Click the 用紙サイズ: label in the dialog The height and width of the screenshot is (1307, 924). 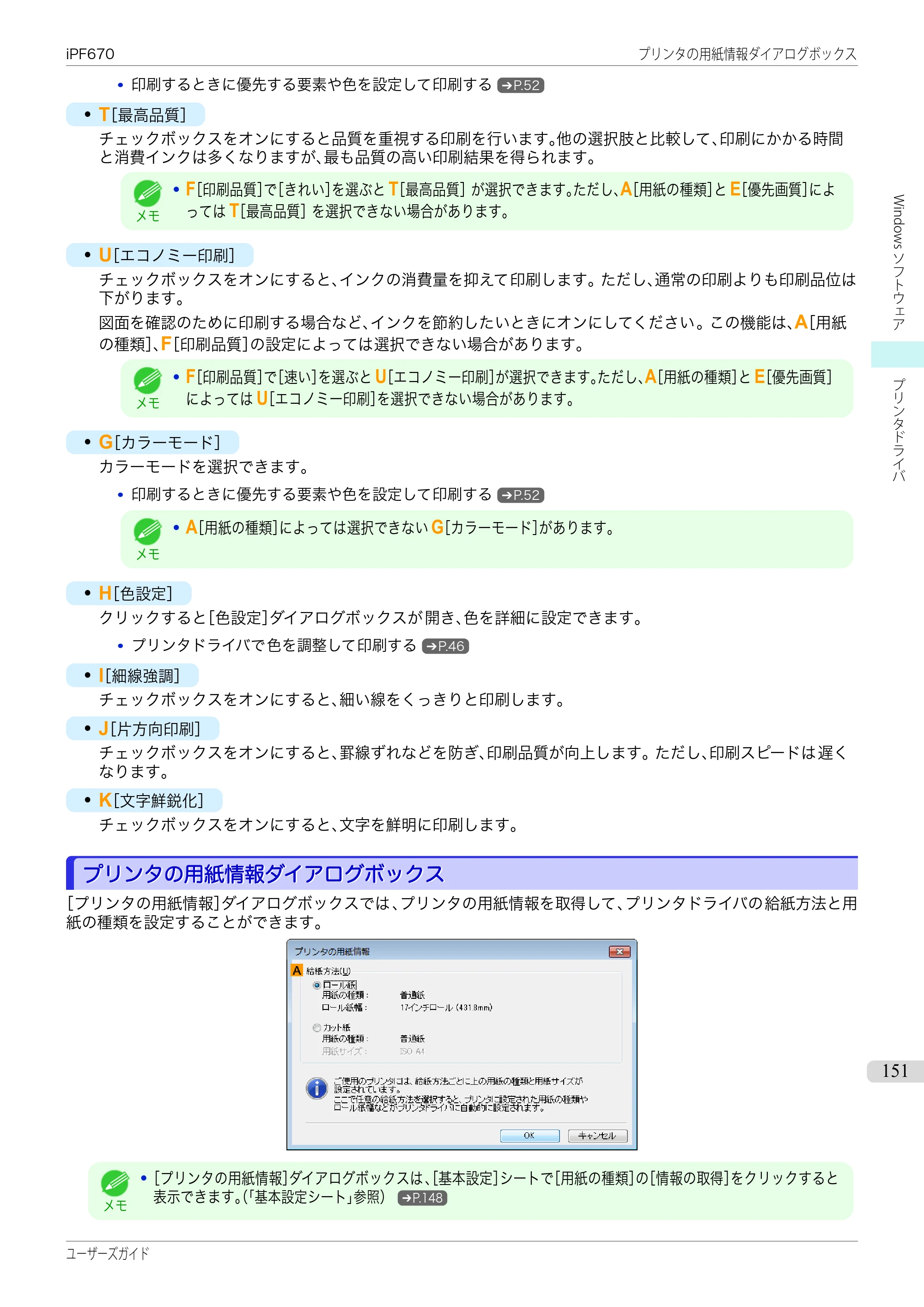[345, 1051]
